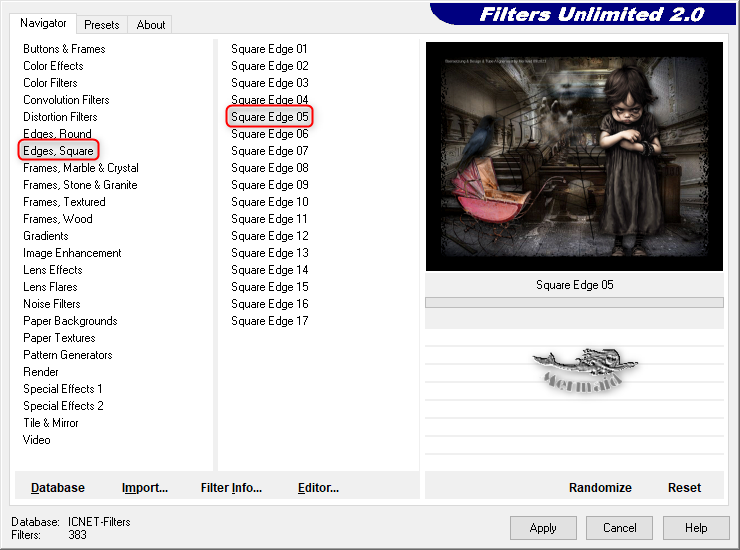Open the Database menu button
Viewport: 740px width, 550px height.
pyautogui.click(x=58, y=488)
